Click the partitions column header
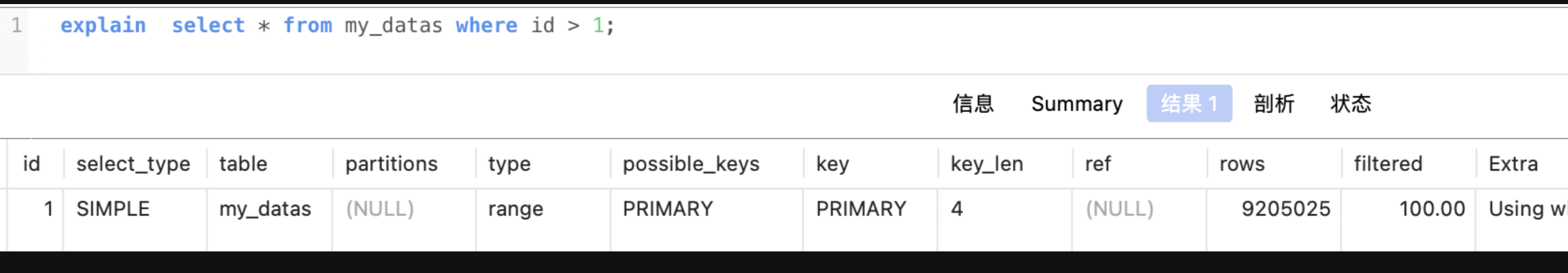This screenshot has height=273, width=1568. coord(391,164)
